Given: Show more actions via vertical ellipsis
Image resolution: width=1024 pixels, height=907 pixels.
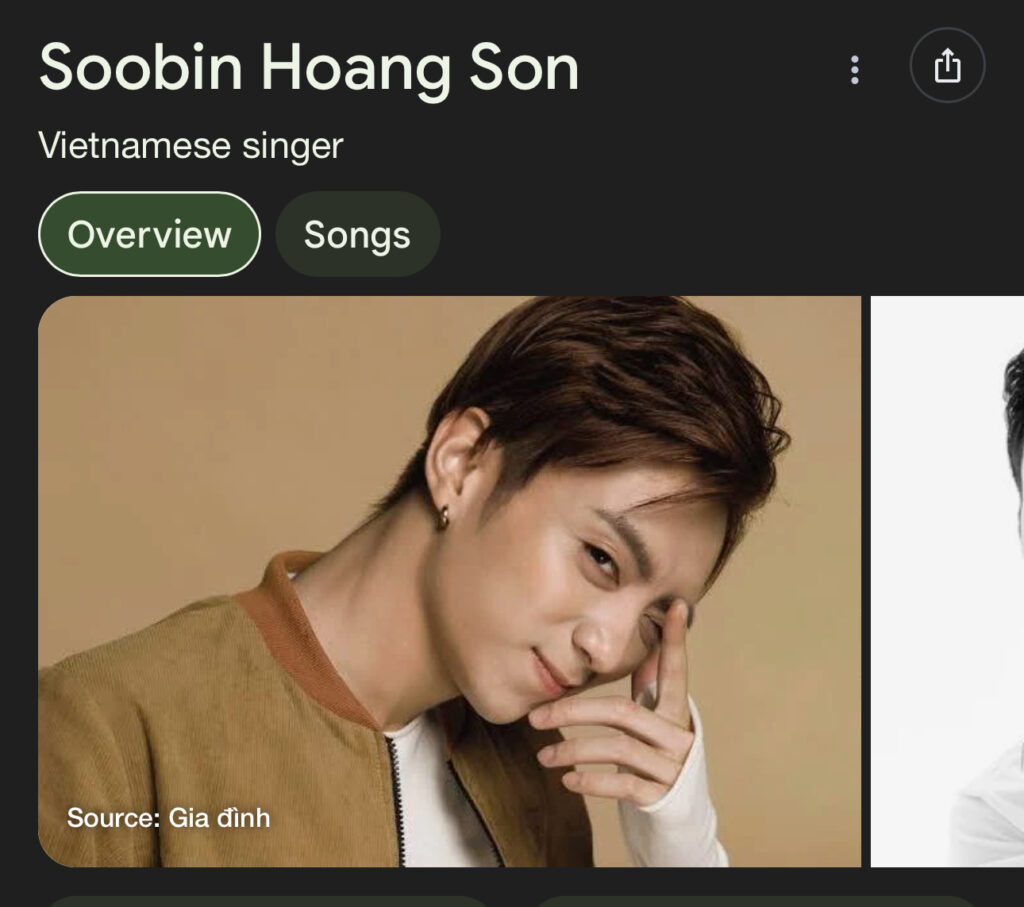Looking at the screenshot, I should coord(854,69).
